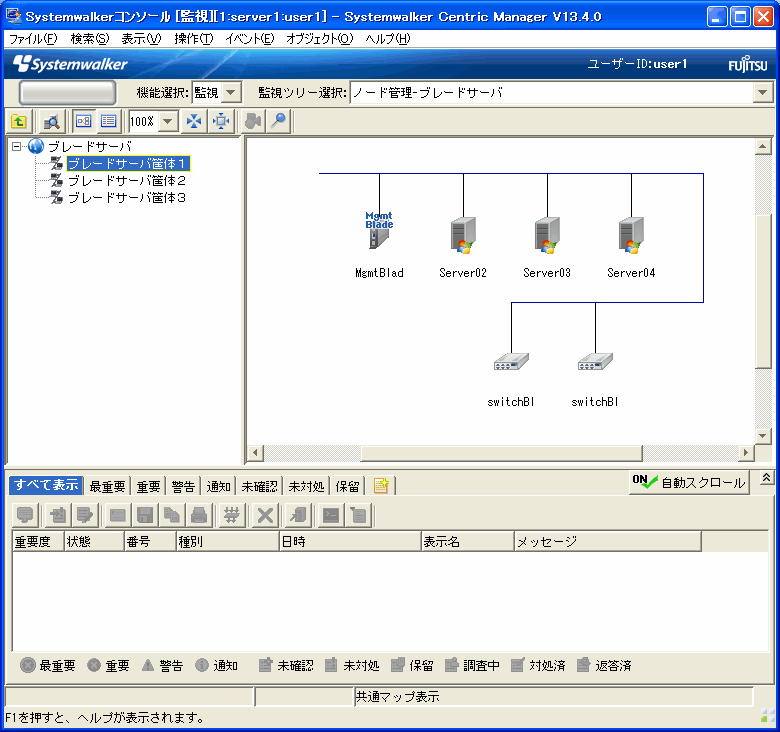The height and width of the screenshot is (732, 780).
Task: Click the shrink-to-fit arrows icon
Action: [x=194, y=121]
